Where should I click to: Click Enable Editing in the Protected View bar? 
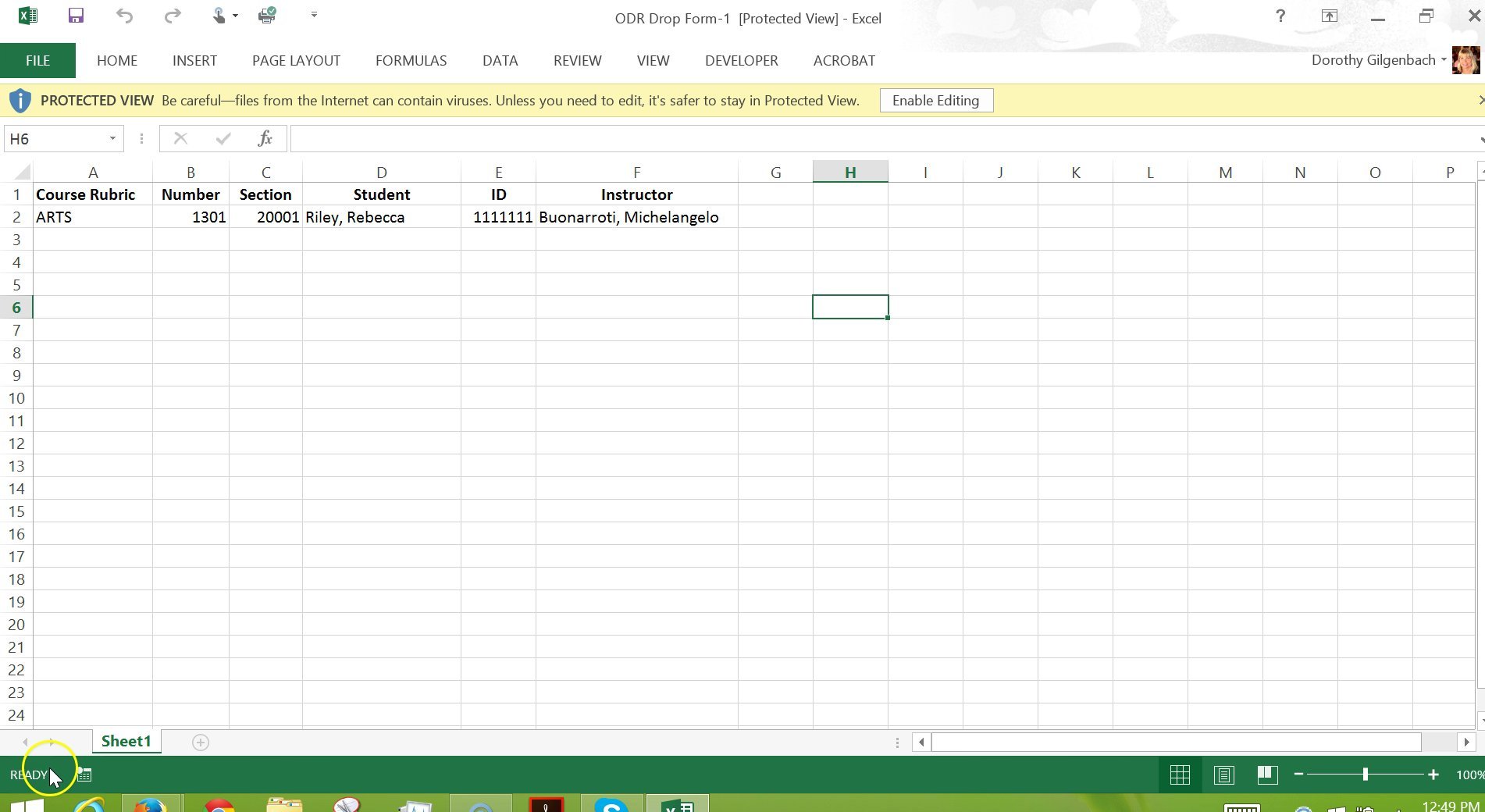click(x=935, y=100)
